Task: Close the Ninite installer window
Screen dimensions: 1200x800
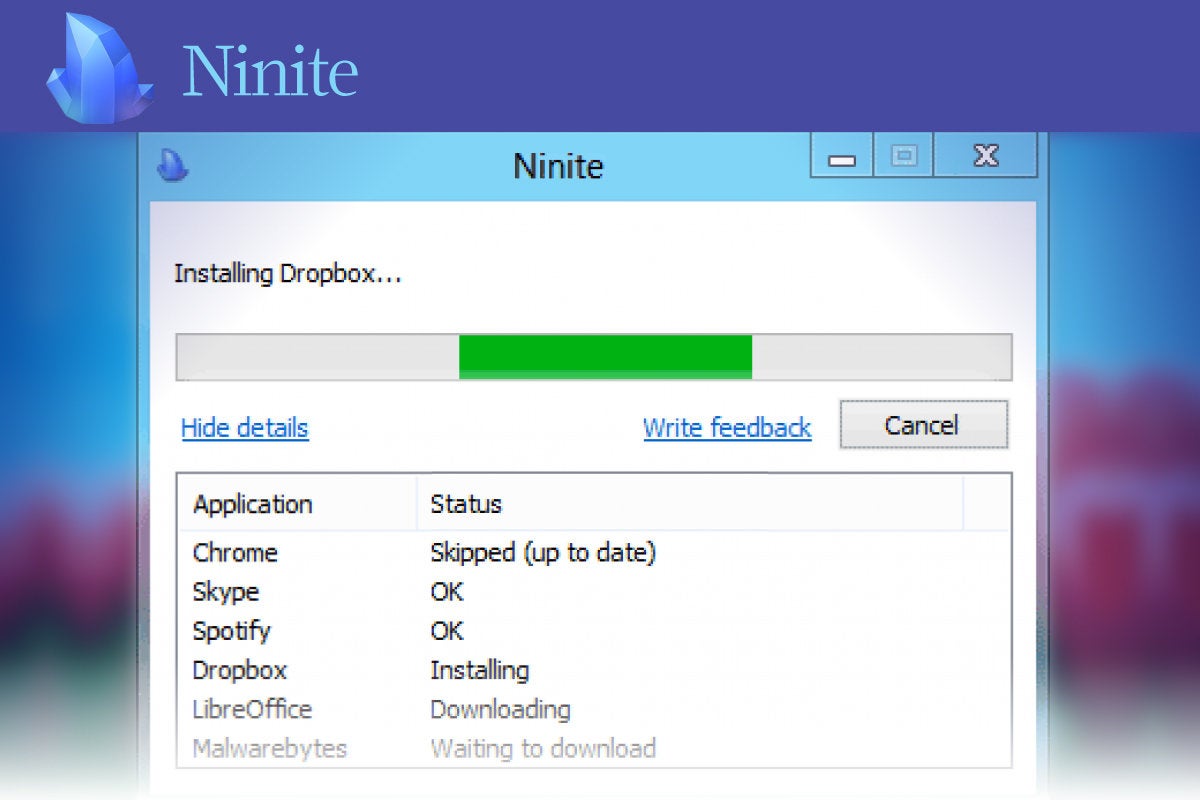Action: (x=986, y=156)
